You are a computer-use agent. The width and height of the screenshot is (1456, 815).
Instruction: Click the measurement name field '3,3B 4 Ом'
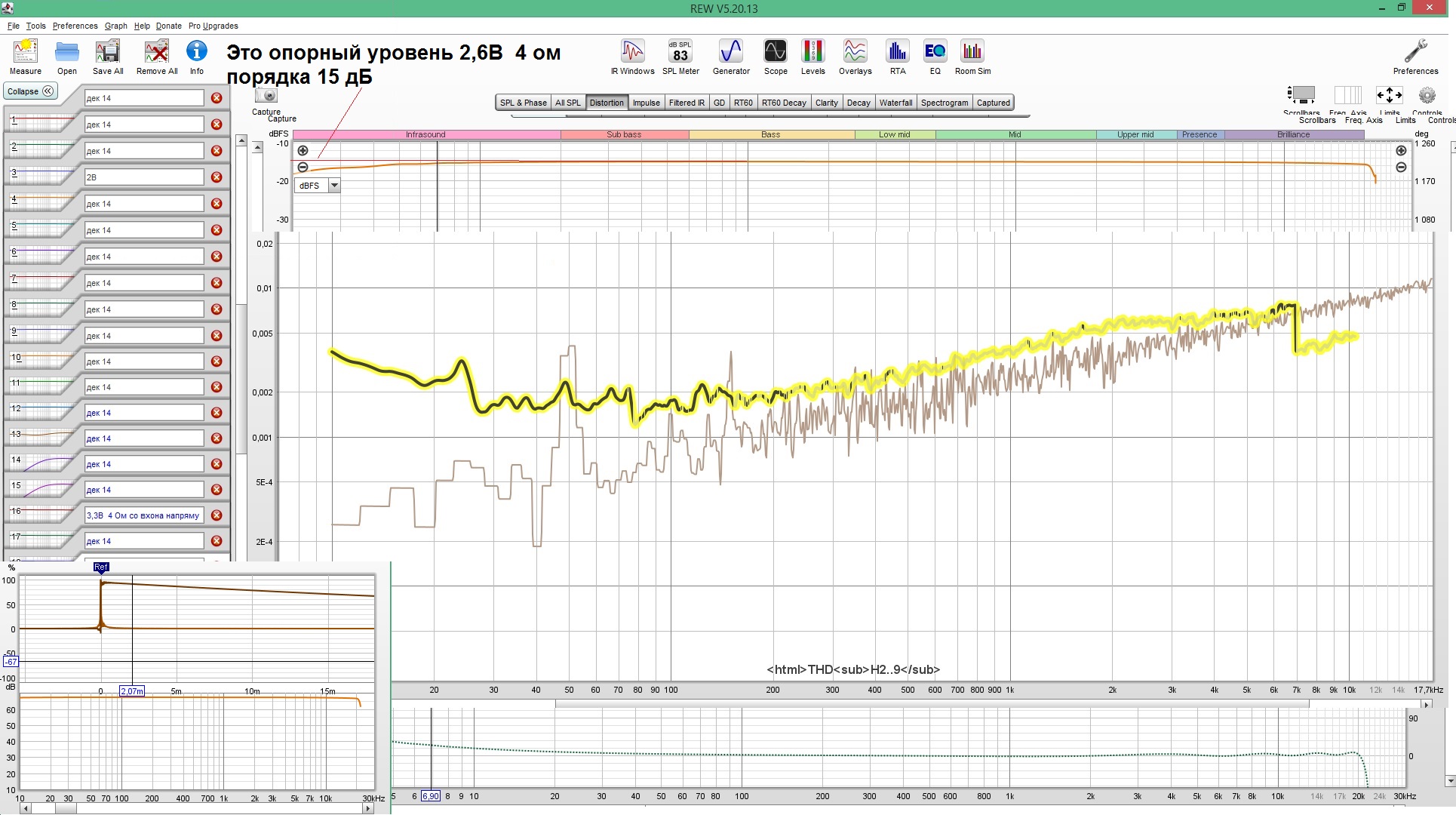(x=143, y=515)
